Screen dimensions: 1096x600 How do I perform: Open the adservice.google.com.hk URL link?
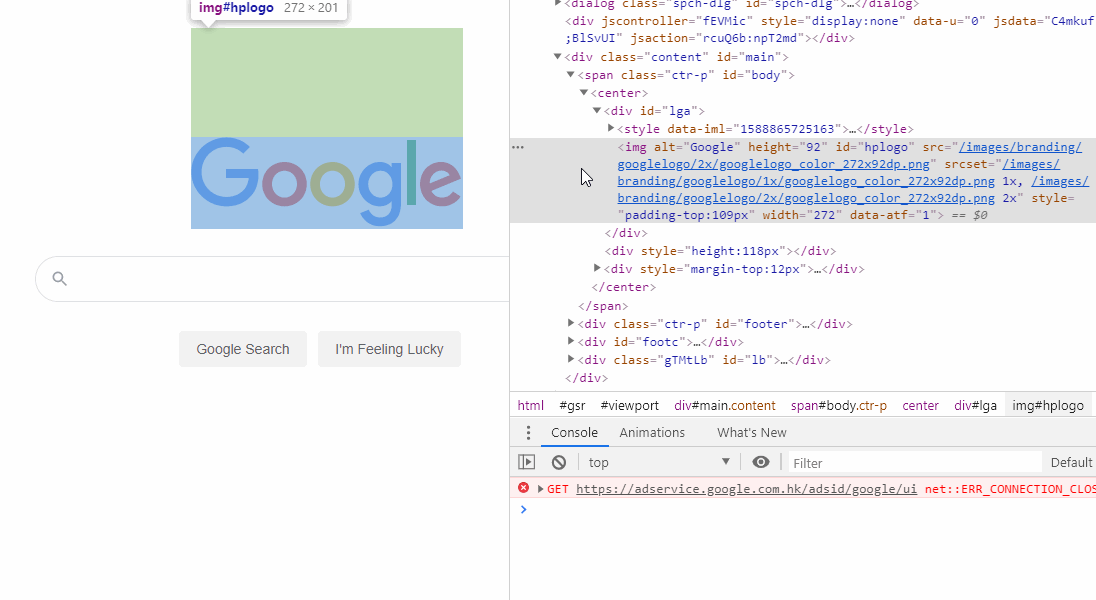tap(746, 489)
